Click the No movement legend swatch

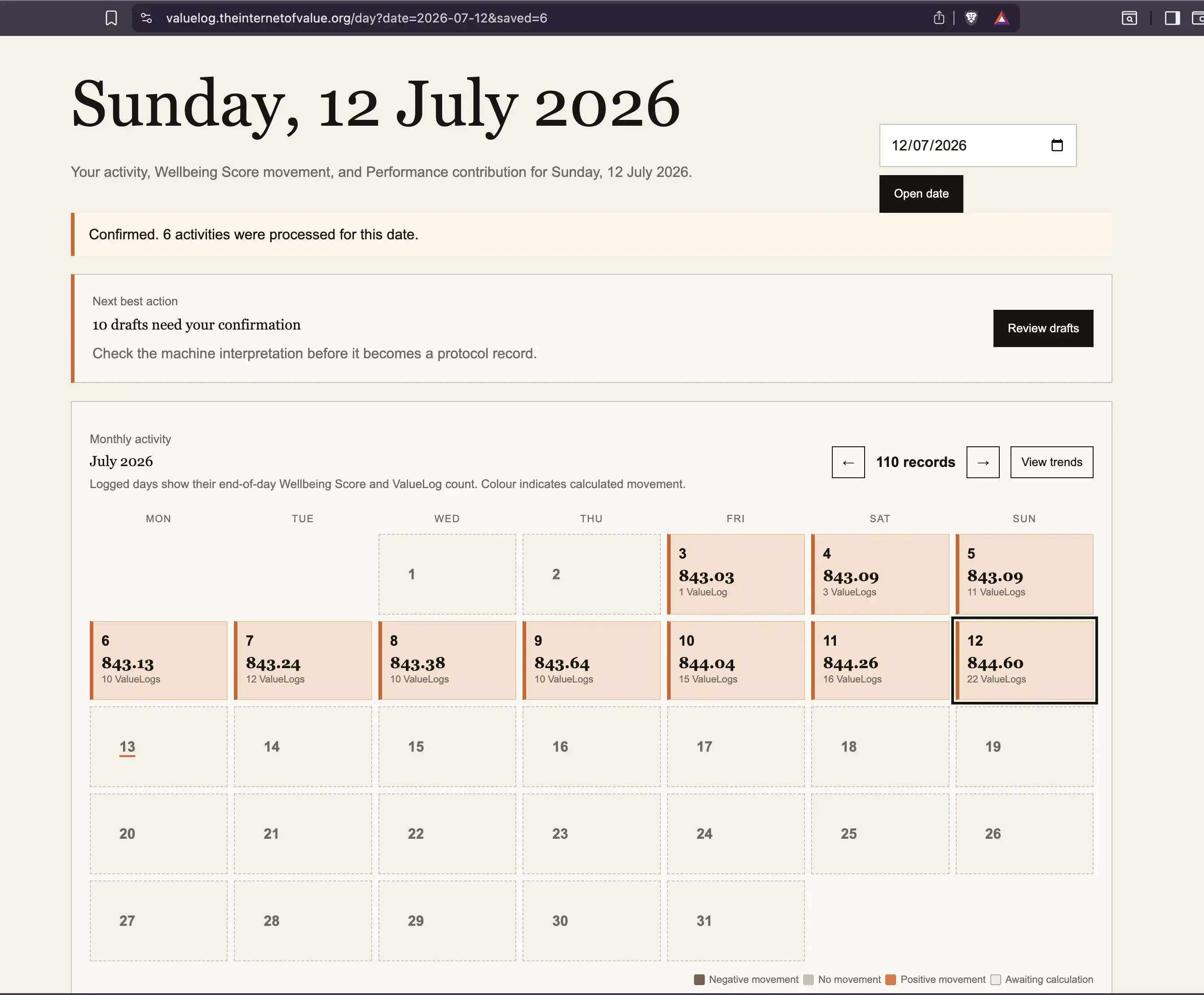tap(809, 980)
